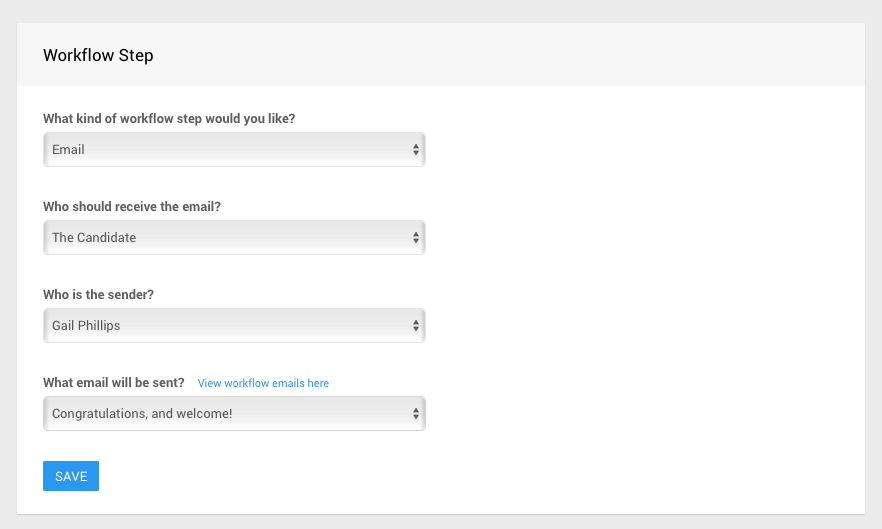Click the 'What email will be sent?' label
The width and height of the screenshot is (882, 529).
pos(113,382)
